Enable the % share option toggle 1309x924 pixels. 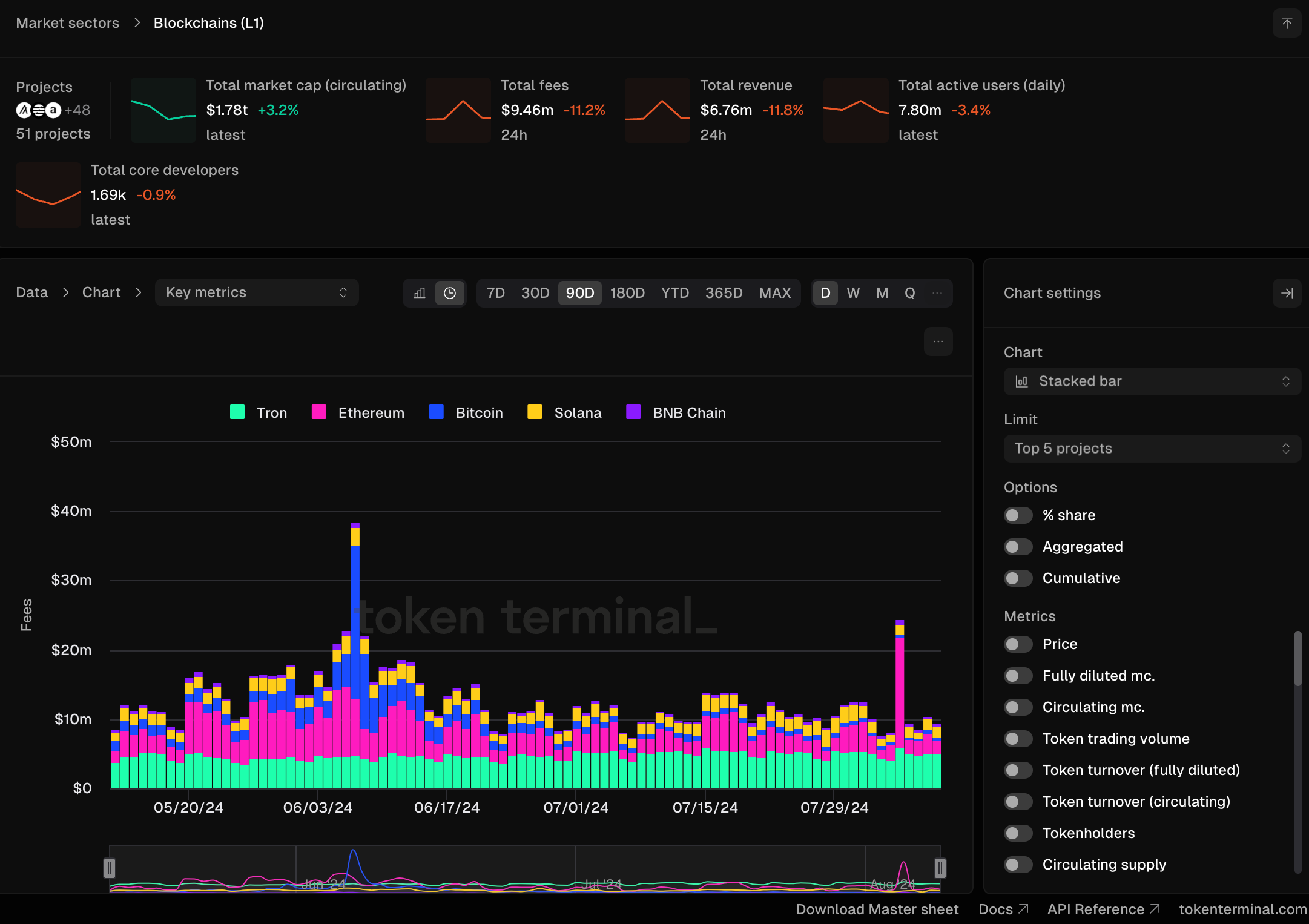coord(1018,515)
